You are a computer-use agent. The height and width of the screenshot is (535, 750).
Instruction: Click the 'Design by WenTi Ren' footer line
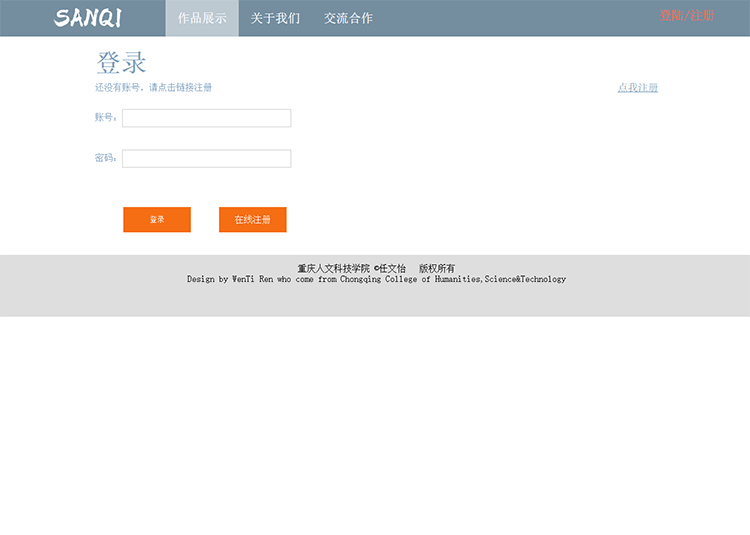(230, 279)
